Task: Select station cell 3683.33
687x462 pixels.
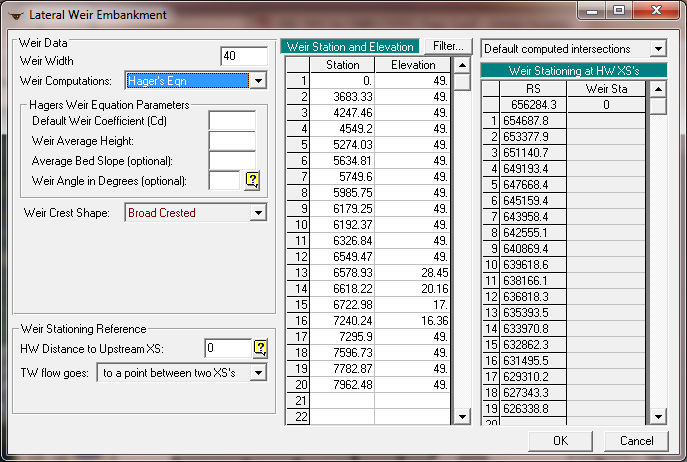Action: click(342, 97)
